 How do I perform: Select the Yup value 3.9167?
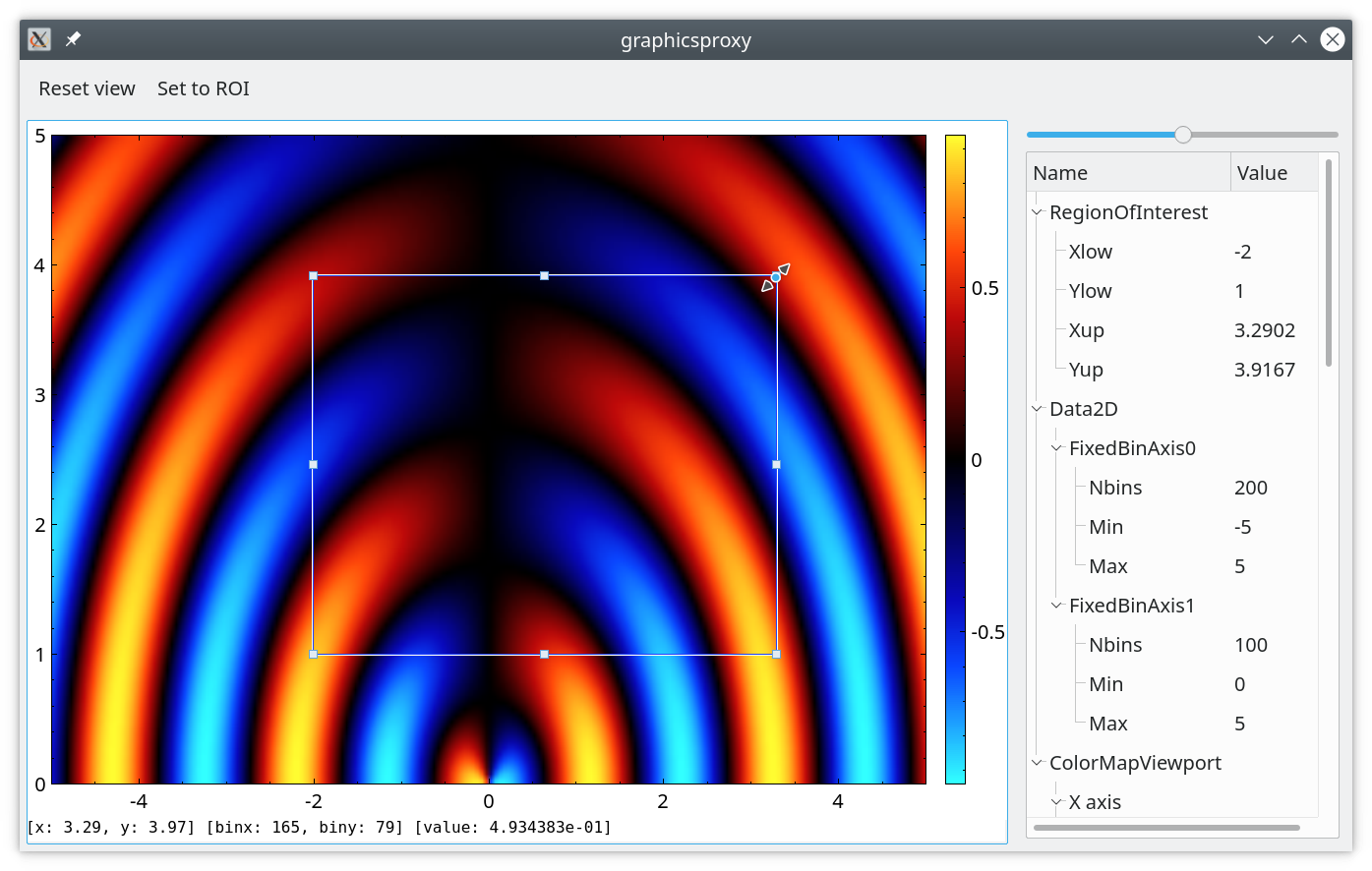point(1265,370)
